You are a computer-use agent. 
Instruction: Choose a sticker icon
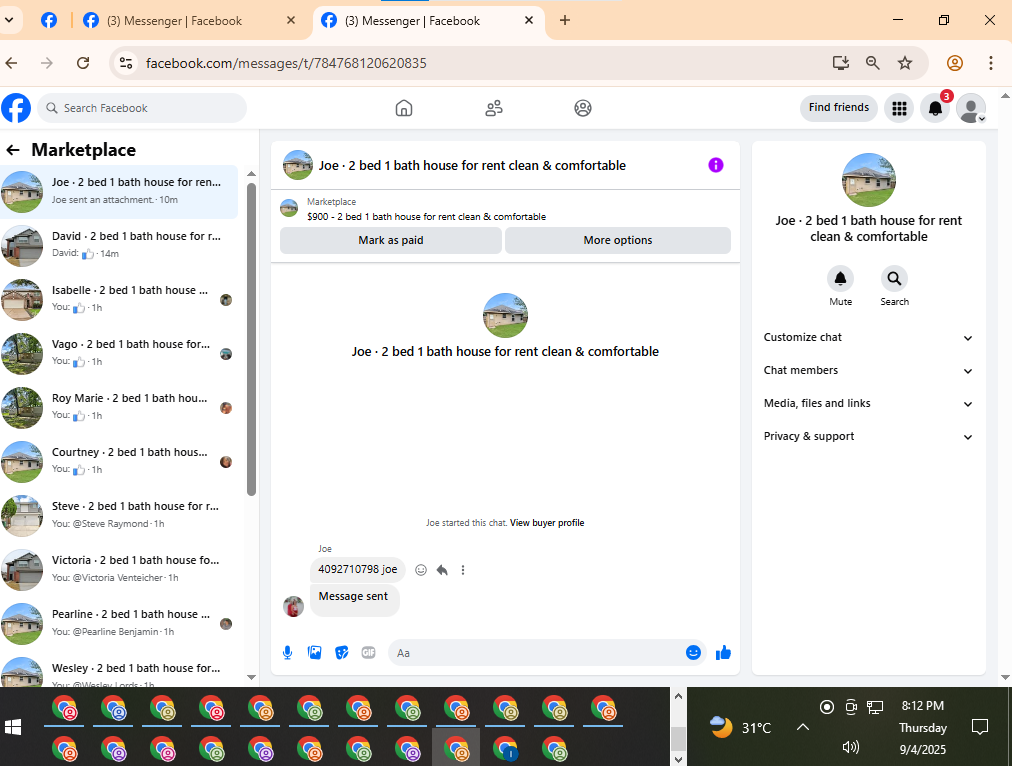342,653
